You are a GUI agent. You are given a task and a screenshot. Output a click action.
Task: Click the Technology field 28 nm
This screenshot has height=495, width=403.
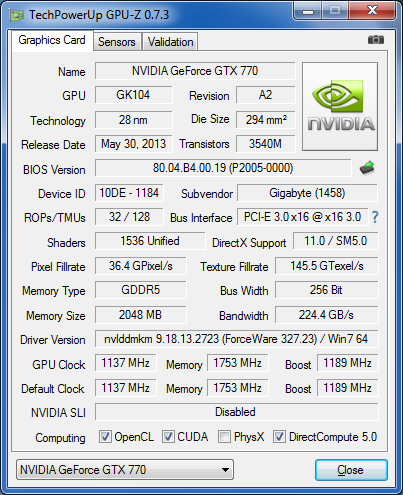coord(133,120)
